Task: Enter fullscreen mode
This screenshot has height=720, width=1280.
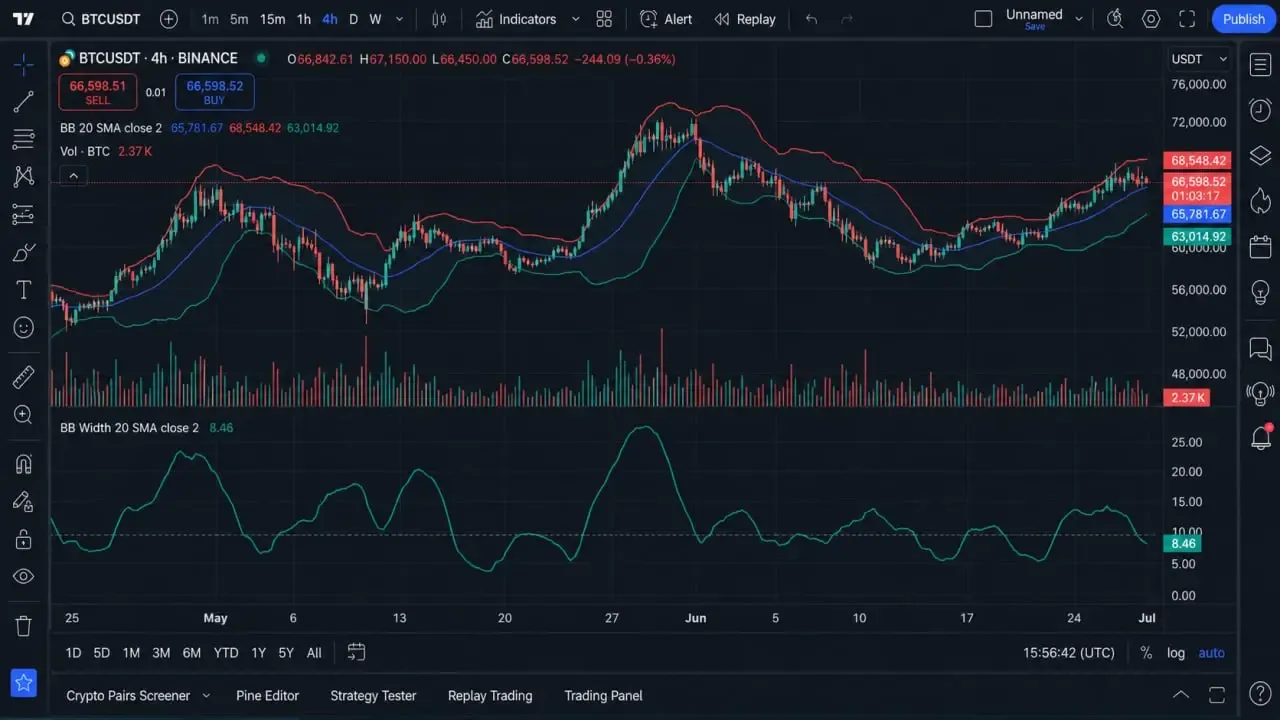Action: click(1187, 19)
